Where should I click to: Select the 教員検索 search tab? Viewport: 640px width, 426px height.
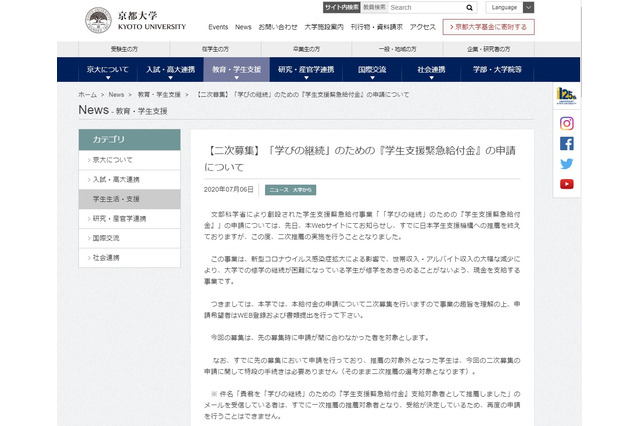tap(374, 7)
